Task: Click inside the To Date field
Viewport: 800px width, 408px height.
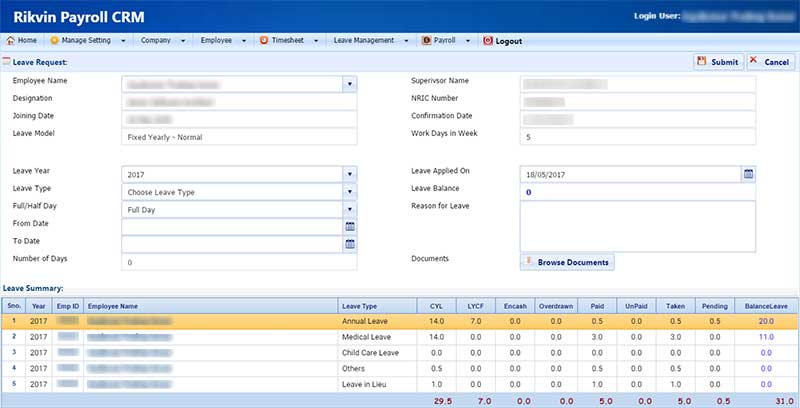Action: 232,244
